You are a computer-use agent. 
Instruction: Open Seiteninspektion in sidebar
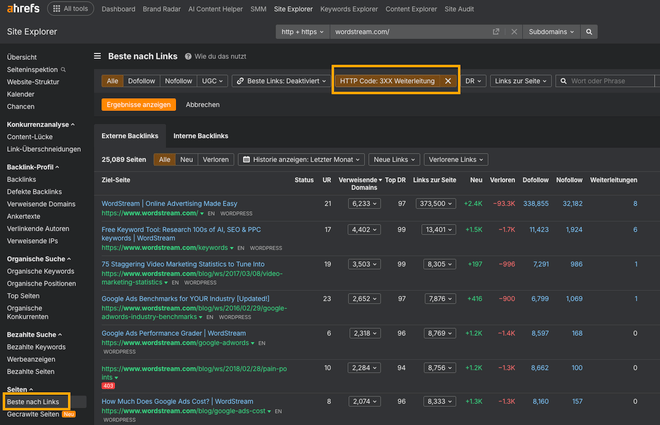point(32,69)
